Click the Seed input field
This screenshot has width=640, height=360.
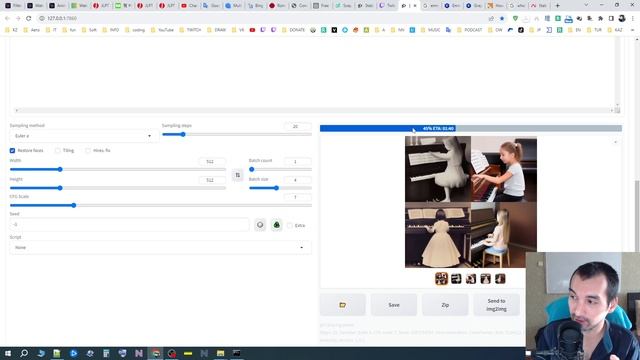point(129,224)
